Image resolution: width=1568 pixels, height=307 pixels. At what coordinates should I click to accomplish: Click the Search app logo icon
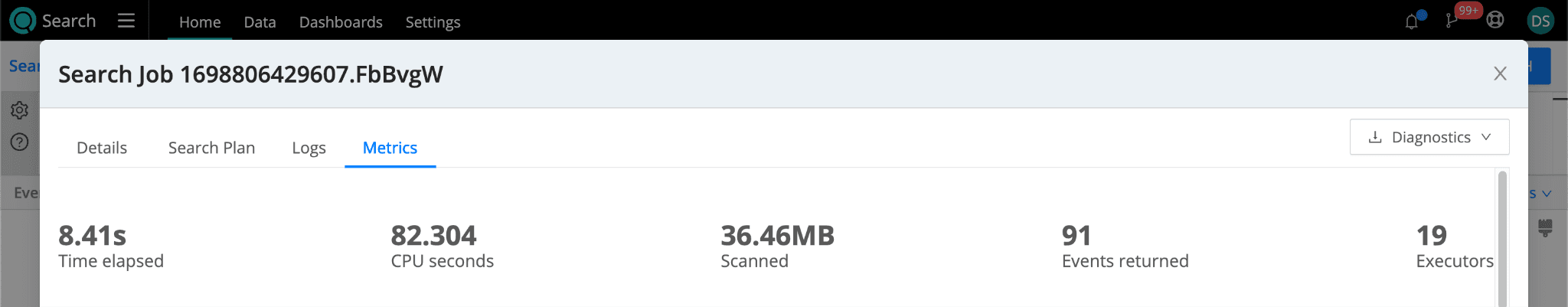point(23,21)
